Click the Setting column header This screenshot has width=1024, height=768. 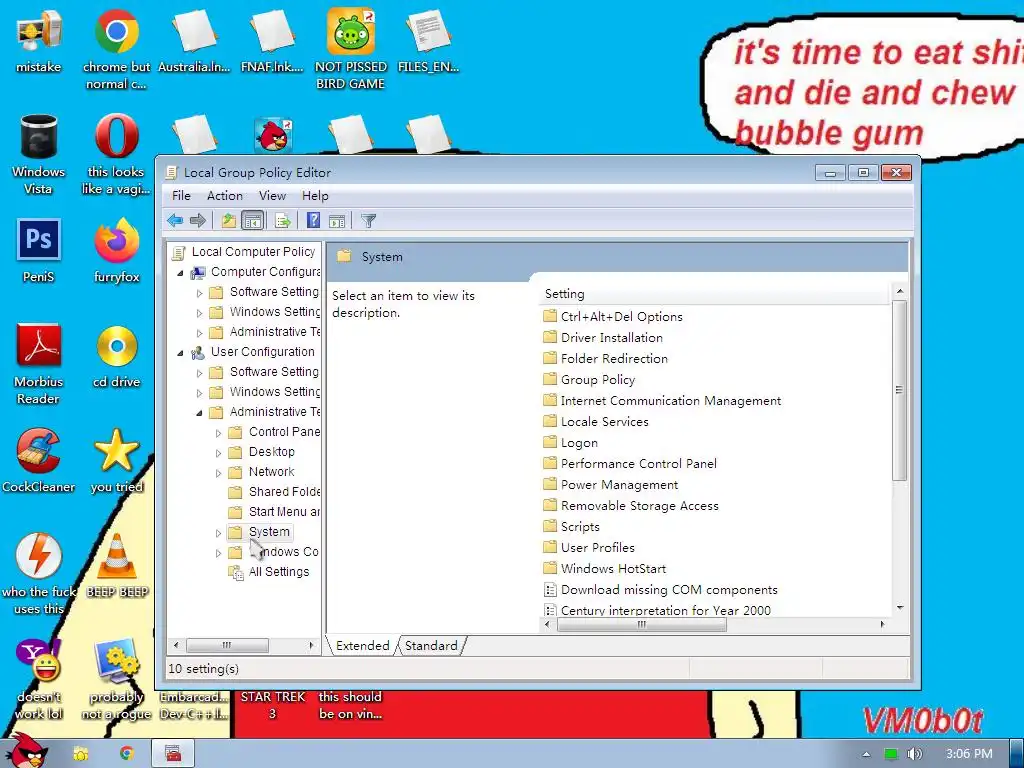715,294
